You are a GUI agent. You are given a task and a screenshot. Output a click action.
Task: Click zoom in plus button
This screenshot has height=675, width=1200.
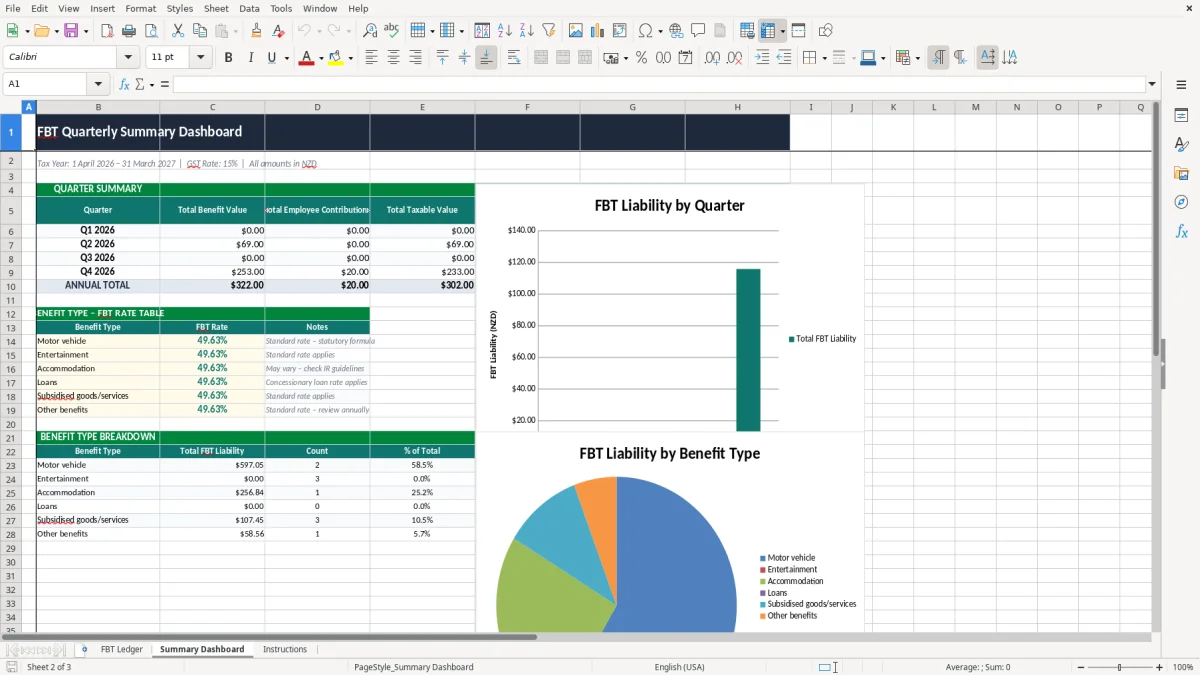tap(1160, 667)
